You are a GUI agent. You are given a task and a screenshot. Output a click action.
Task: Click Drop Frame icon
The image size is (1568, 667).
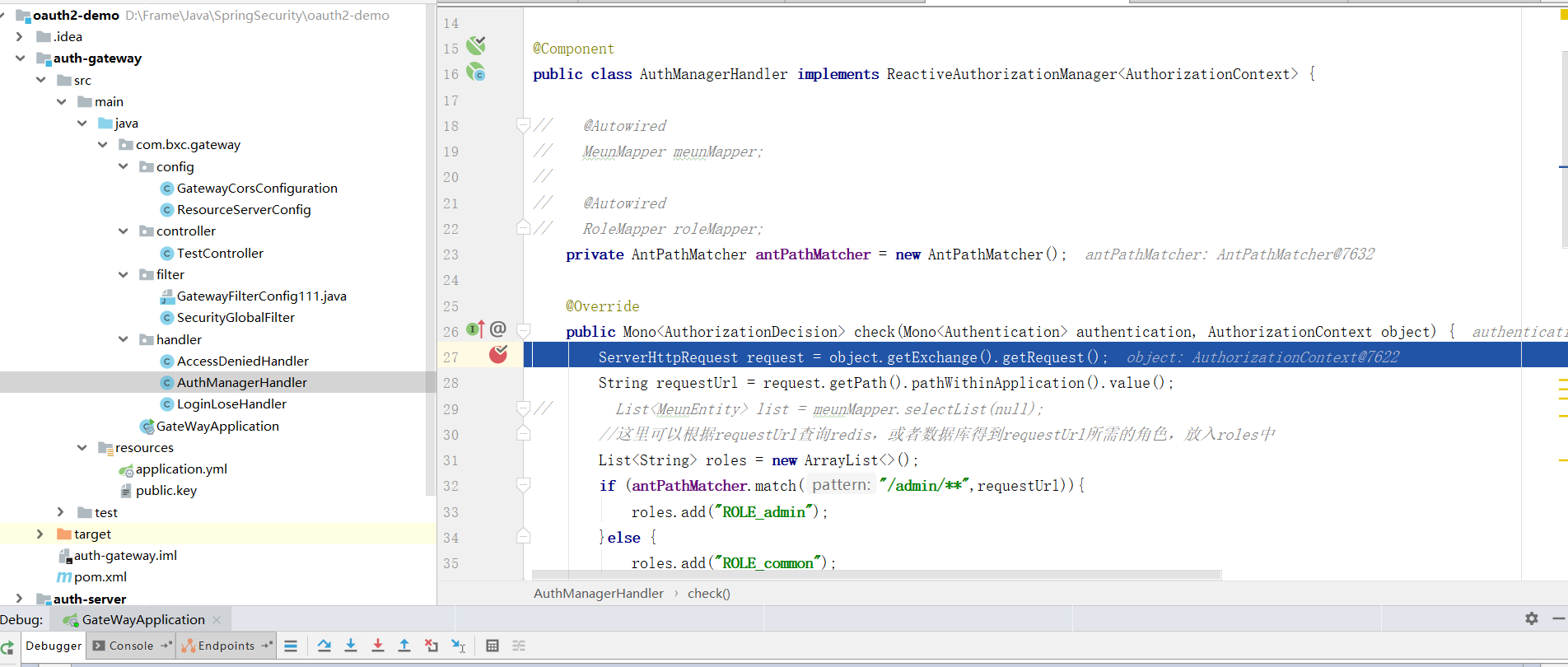pos(432,646)
